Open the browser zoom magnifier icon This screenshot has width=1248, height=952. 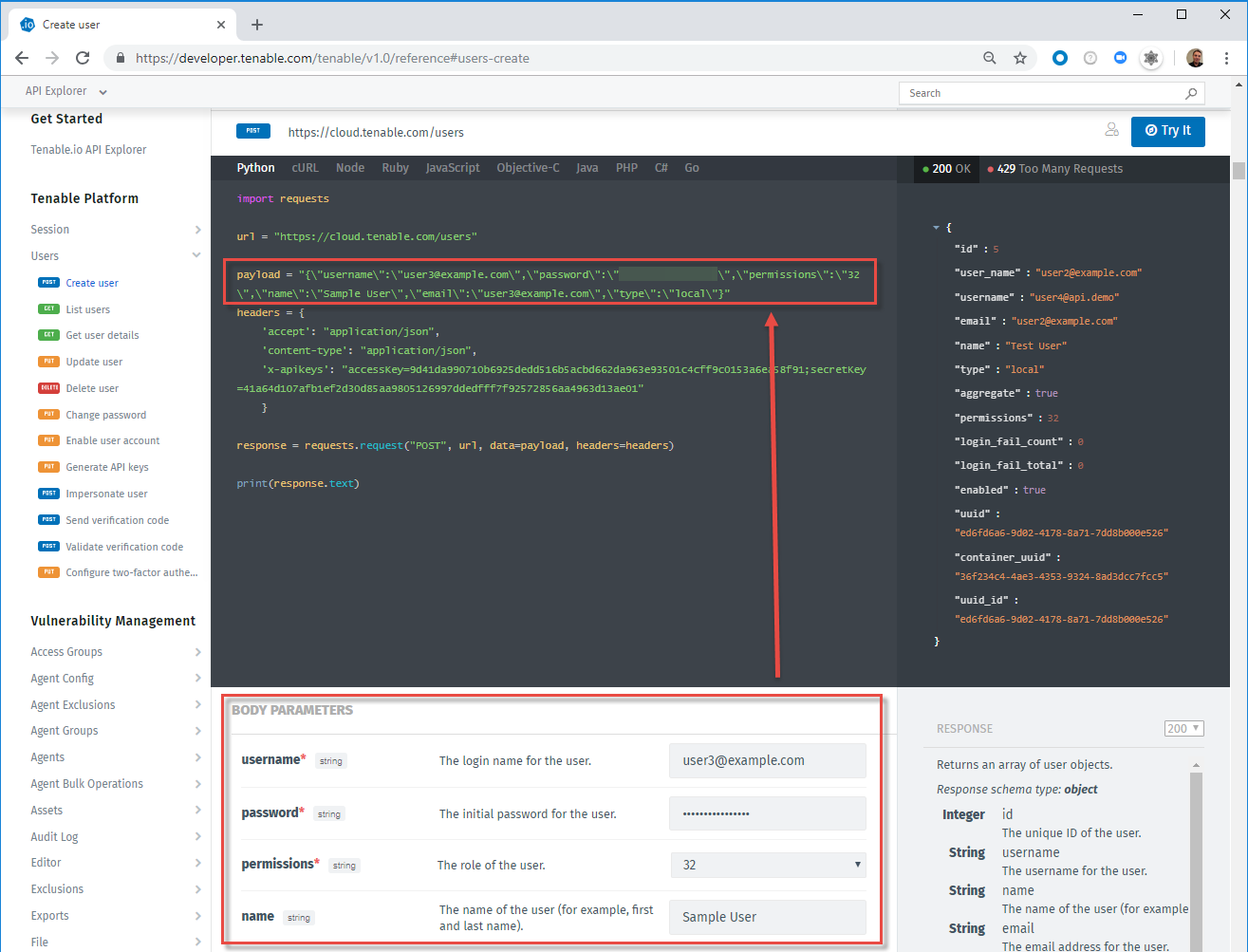click(x=990, y=58)
